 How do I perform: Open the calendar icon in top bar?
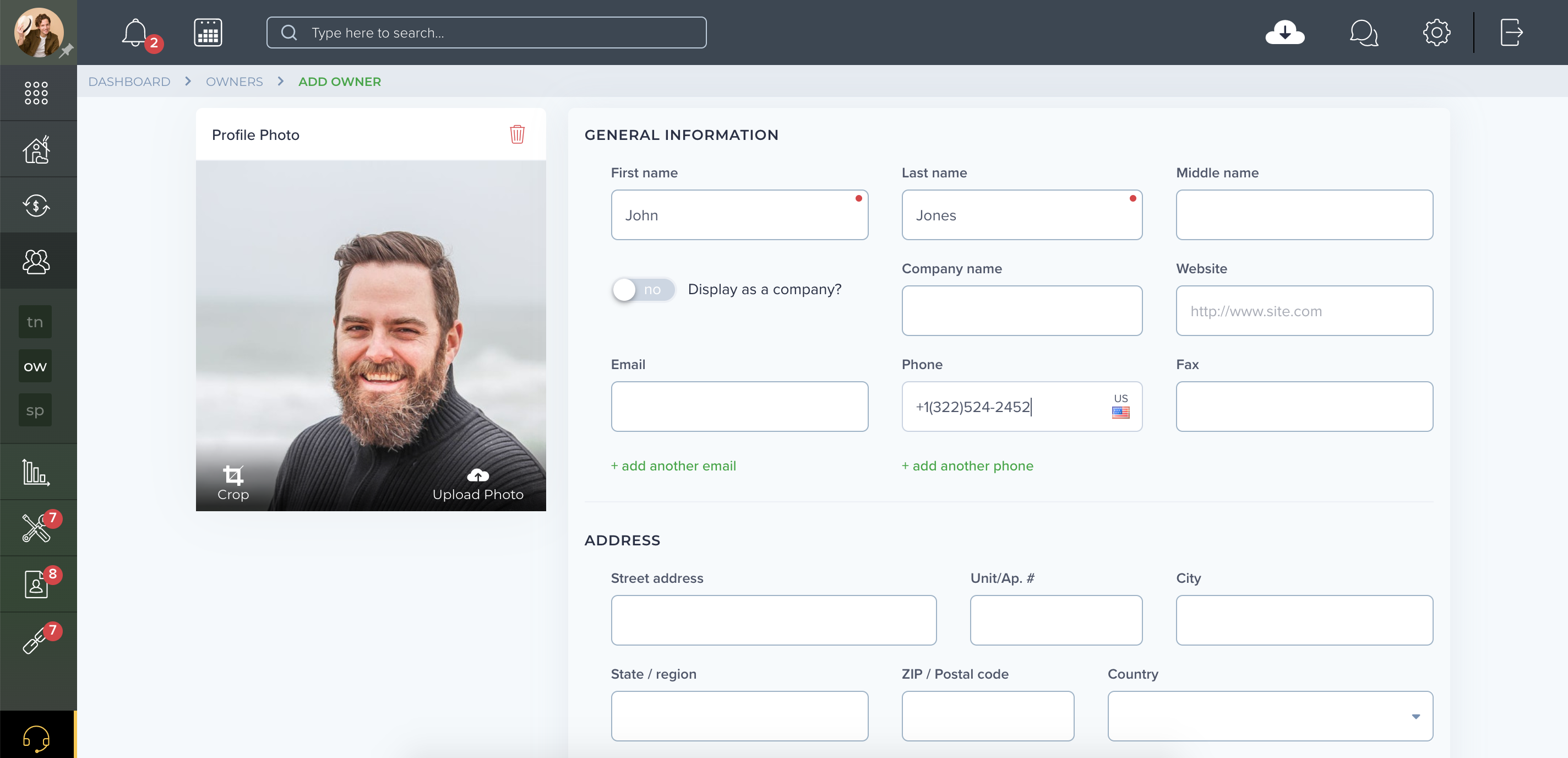pos(208,33)
